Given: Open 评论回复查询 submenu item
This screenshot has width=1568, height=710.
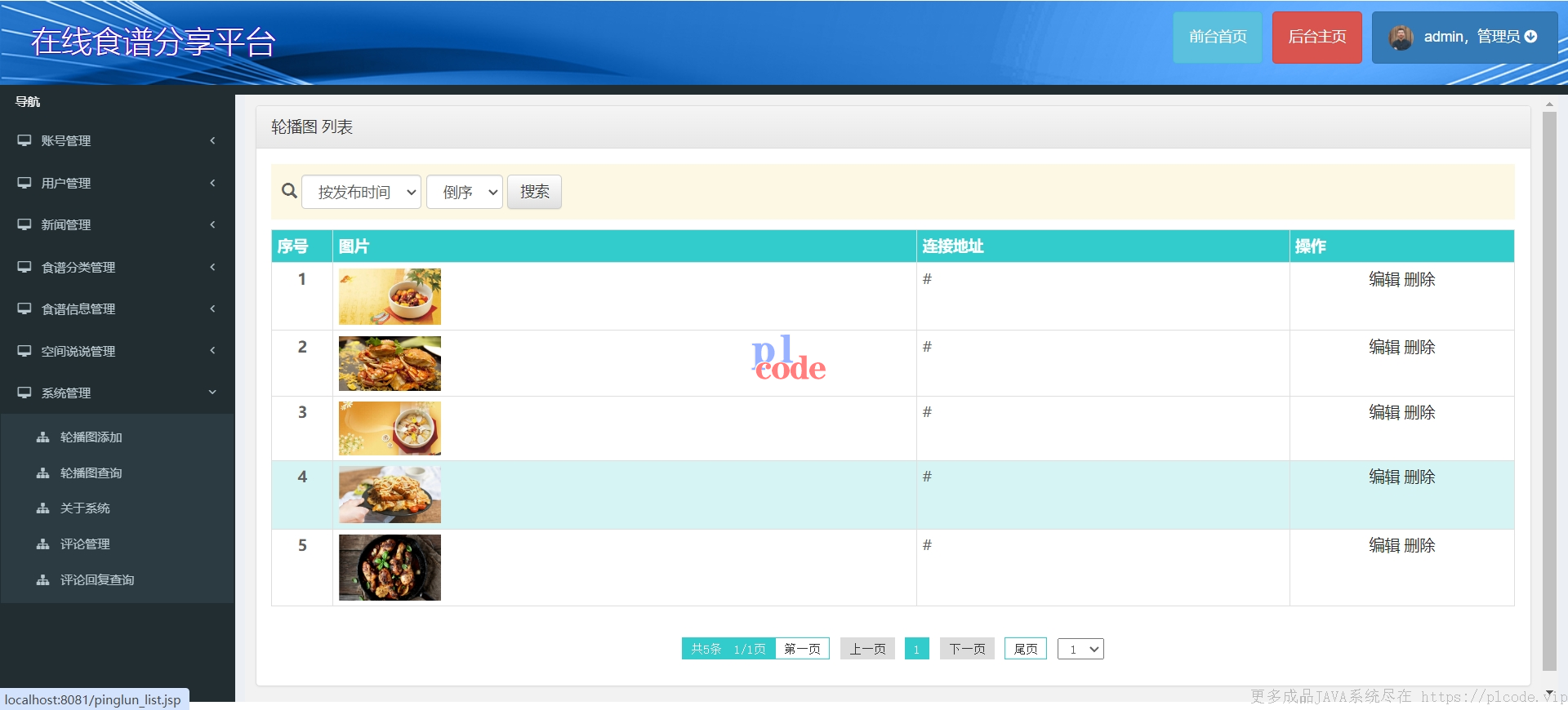Looking at the screenshot, I should pyautogui.click(x=97, y=580).
